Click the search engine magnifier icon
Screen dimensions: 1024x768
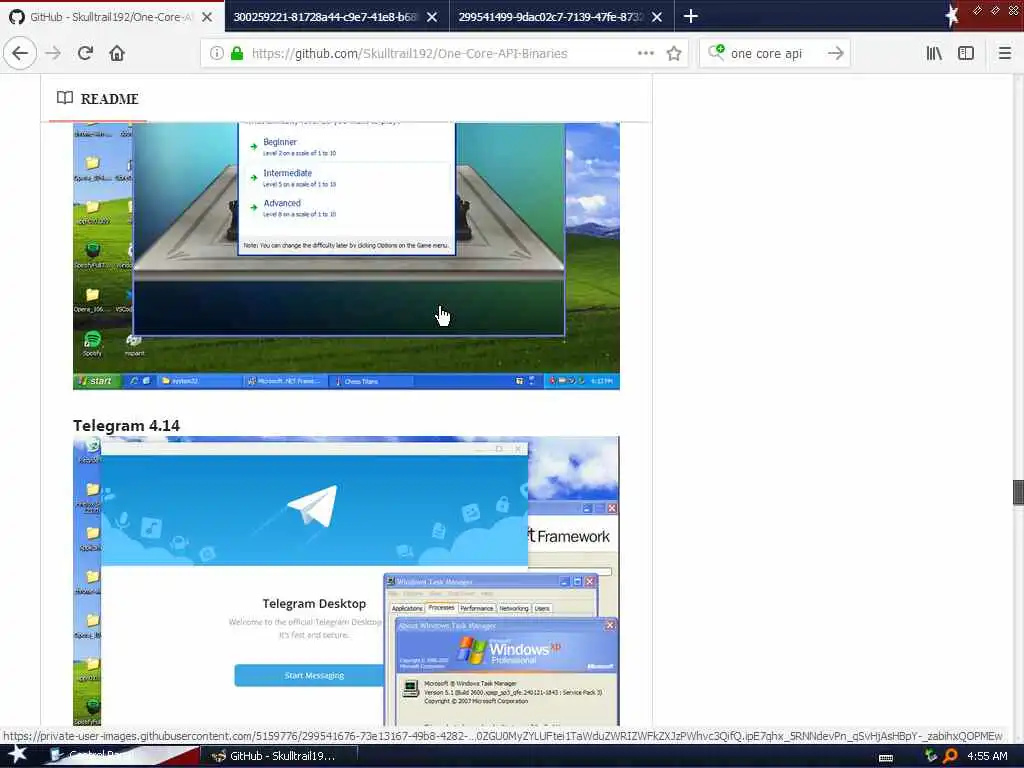[x=716, y=52]
